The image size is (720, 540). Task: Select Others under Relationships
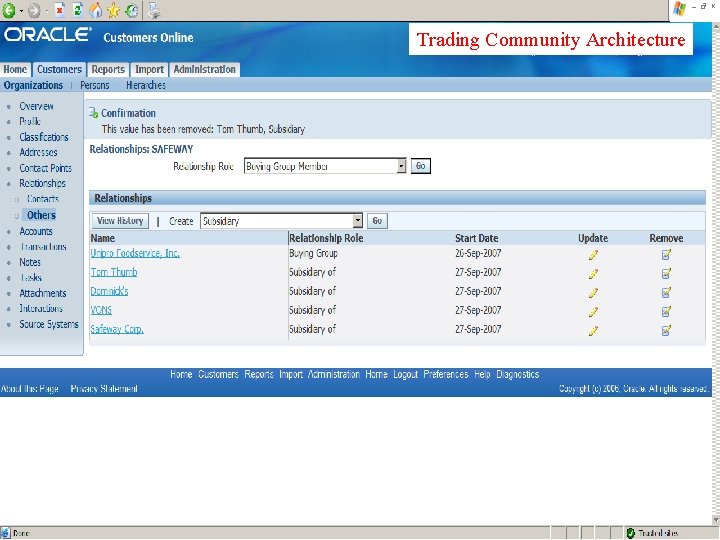tap(41, 215)
